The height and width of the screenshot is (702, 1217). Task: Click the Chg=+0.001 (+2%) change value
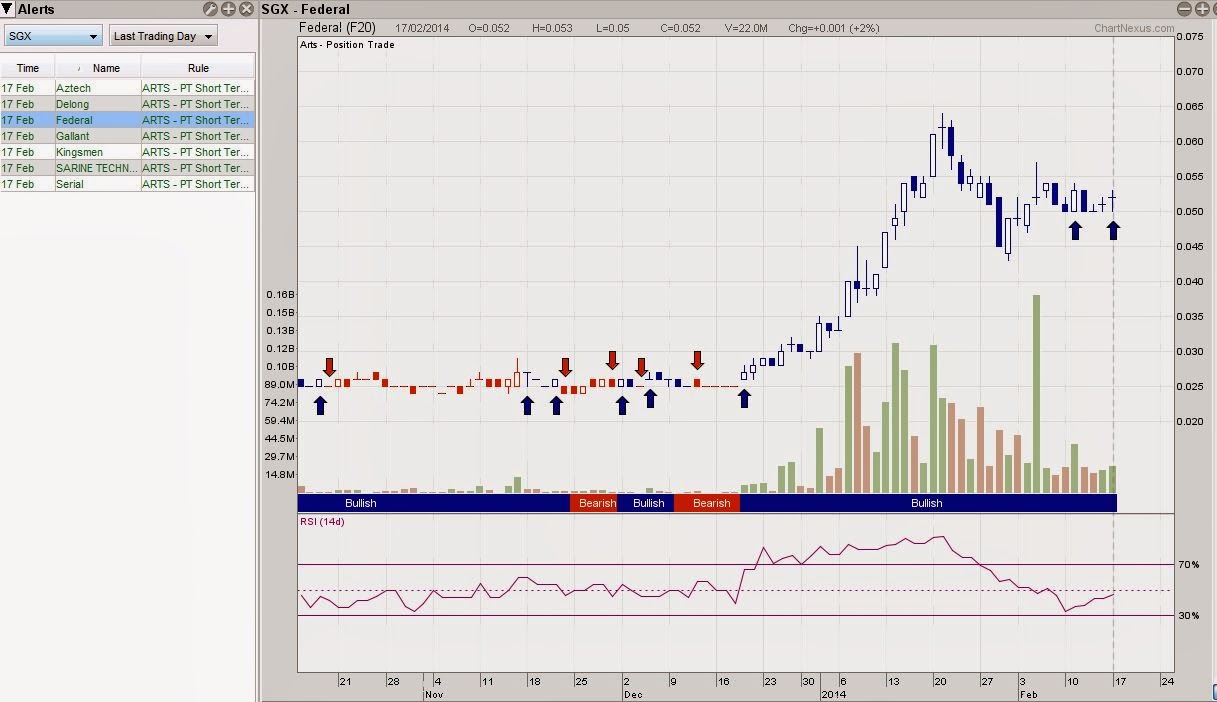coord(834,29)
